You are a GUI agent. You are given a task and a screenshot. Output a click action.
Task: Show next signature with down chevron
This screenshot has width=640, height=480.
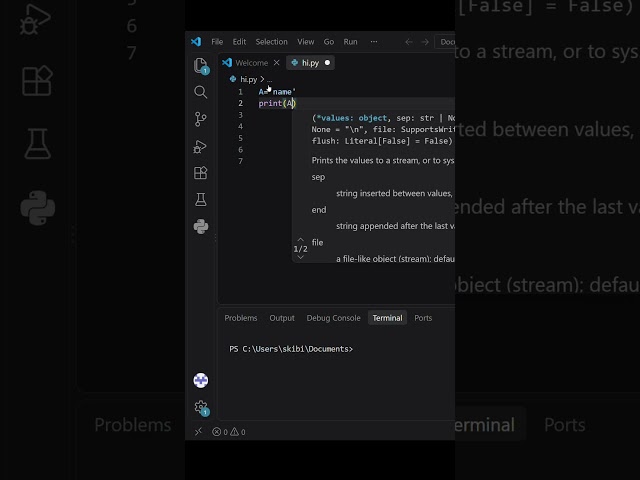(x=300, y=258)
